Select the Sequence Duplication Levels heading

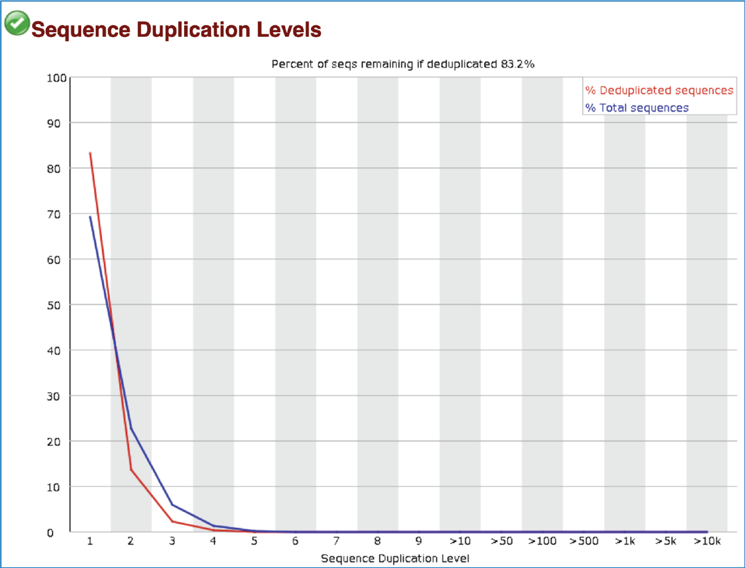pos(176,29)
